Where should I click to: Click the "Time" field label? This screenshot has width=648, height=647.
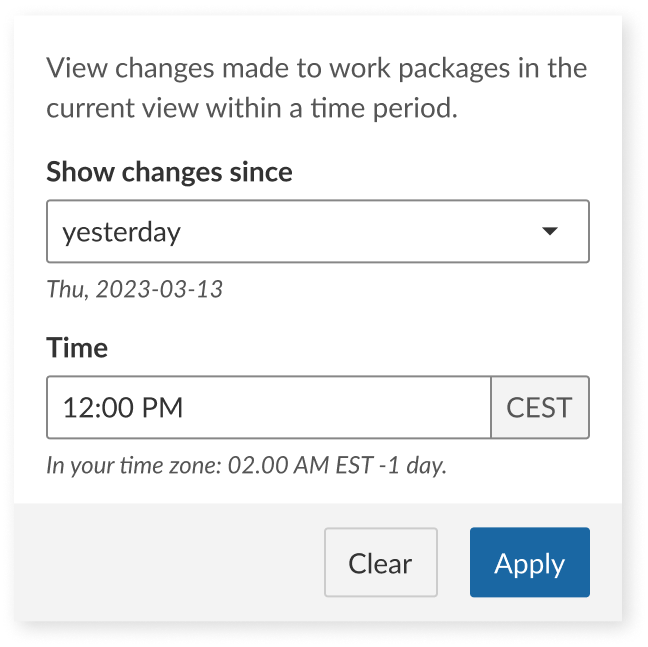pos(77,347)
